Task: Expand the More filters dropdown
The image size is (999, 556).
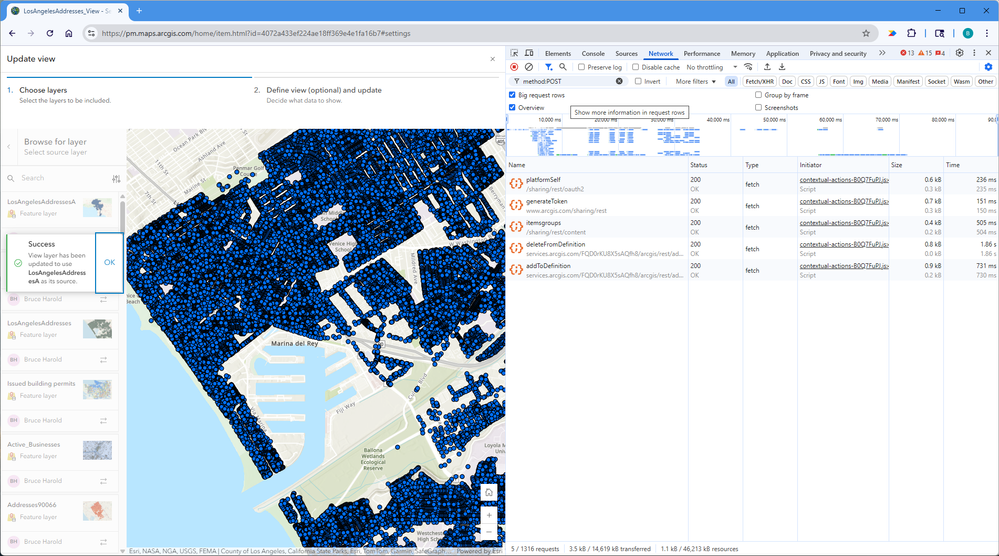Action: 696,81
